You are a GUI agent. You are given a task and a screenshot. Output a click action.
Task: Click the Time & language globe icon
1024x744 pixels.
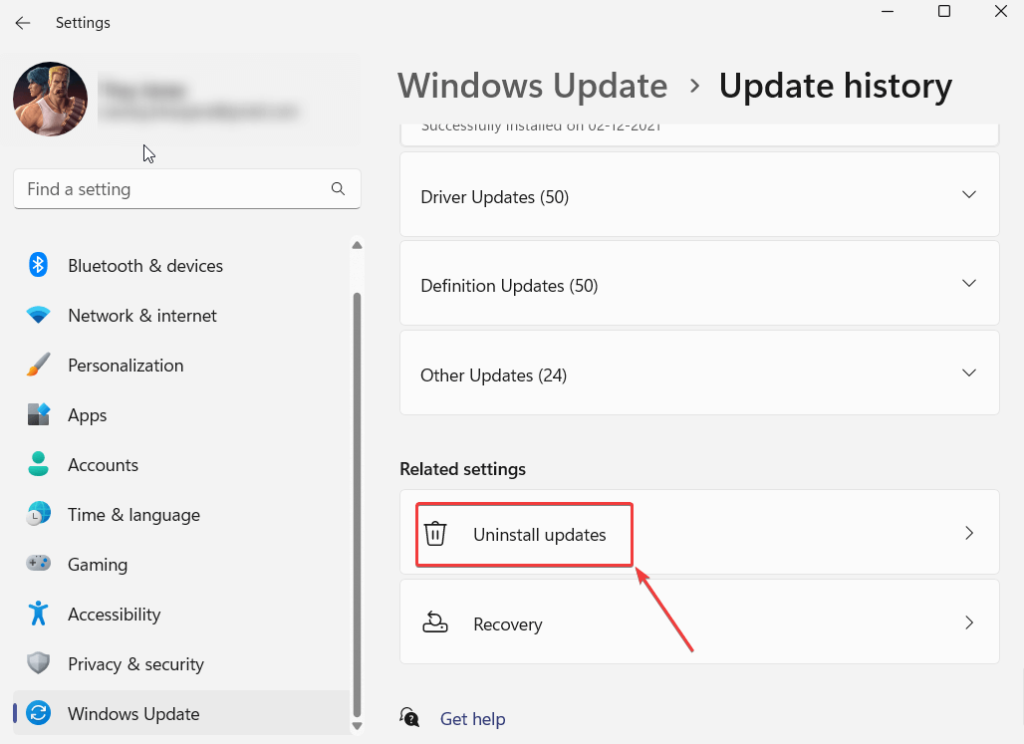39,514
